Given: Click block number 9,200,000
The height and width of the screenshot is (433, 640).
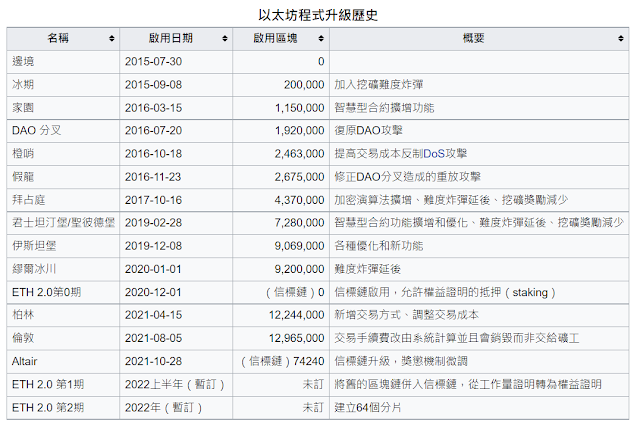Looking at the screenshot, I should point(300,269).
